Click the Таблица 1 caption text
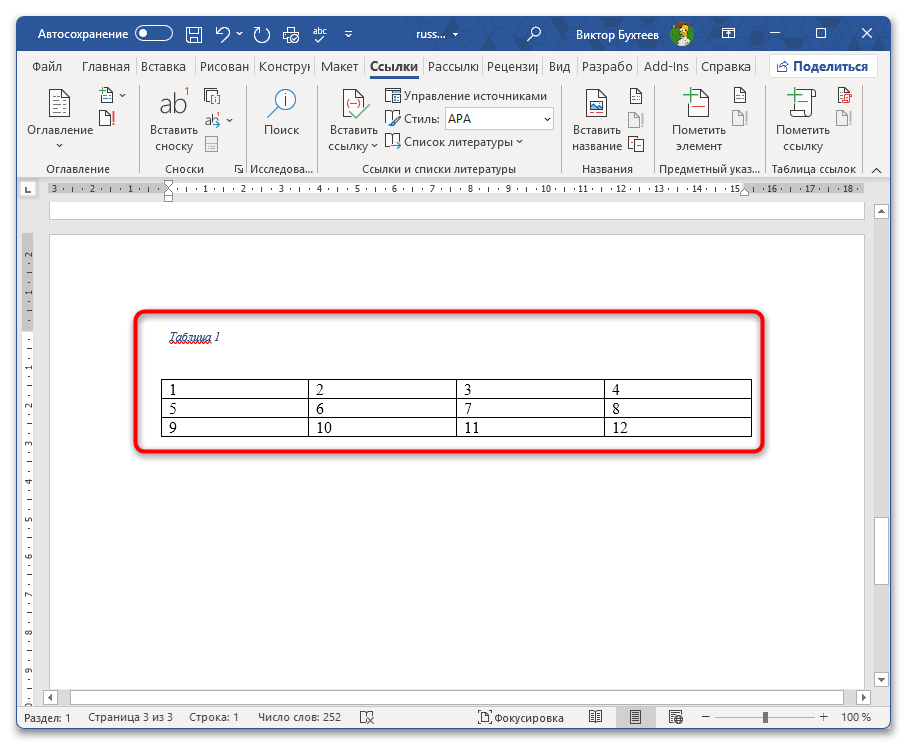This screenshot has height=745, width=907. [194, 337]
